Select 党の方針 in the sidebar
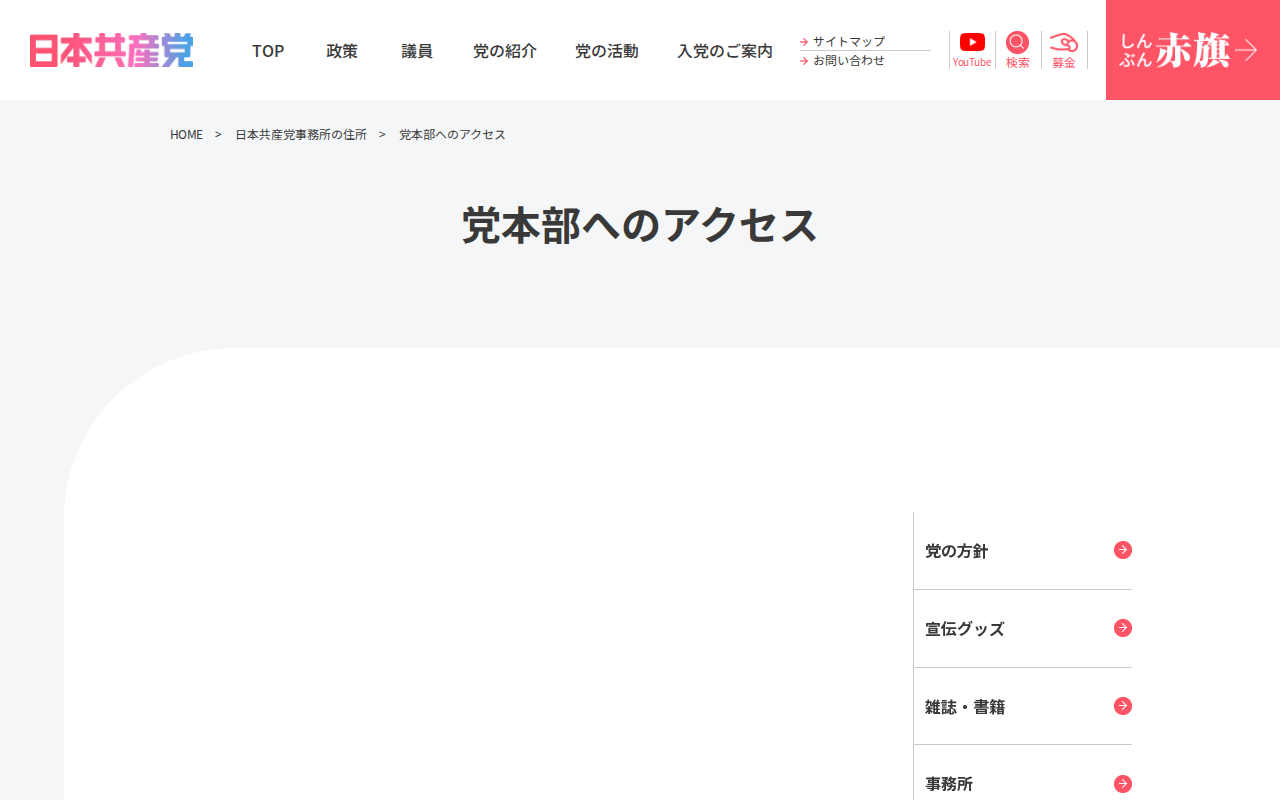Screen dimensions: 1280x800 click(1023, 551)
